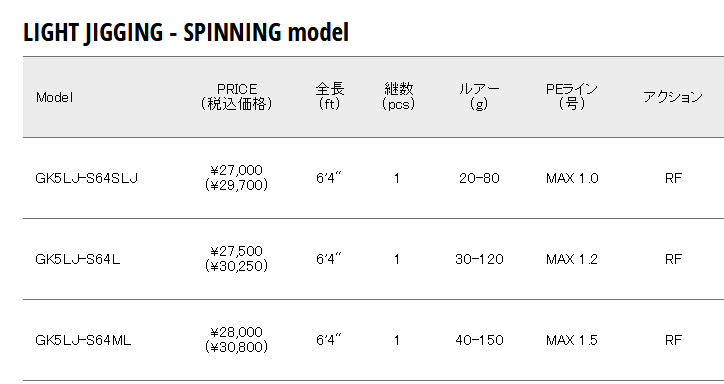Image resolution: width=724 pixels, height=384 pixels.
Task: Click the PEライン (号) column header
Action: [572, 96]
